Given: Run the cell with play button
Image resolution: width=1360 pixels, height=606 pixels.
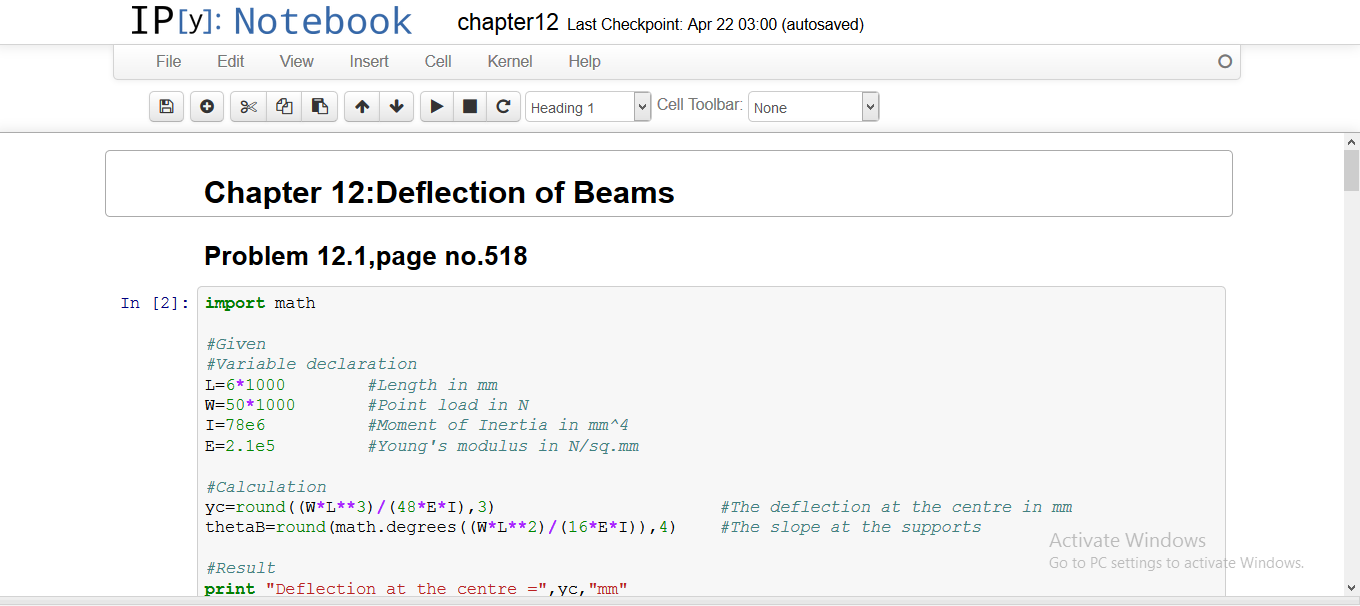Looking at the screenshot, I should tap(437, 107).
